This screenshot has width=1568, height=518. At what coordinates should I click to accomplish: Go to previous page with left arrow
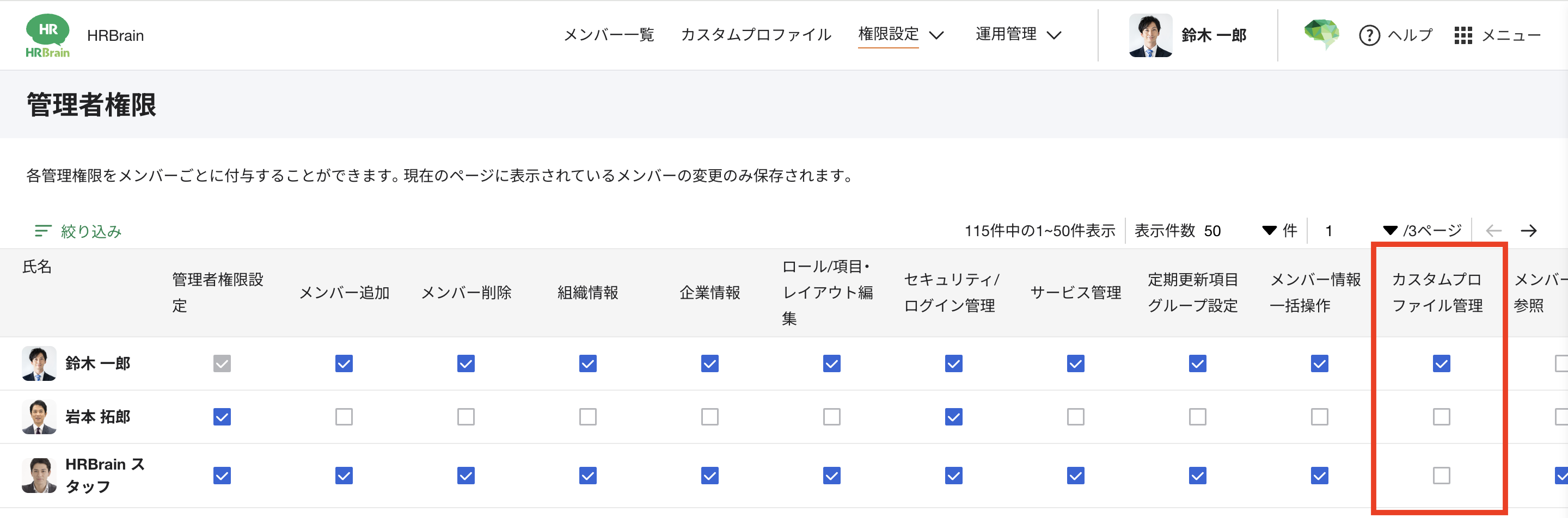1494,231
